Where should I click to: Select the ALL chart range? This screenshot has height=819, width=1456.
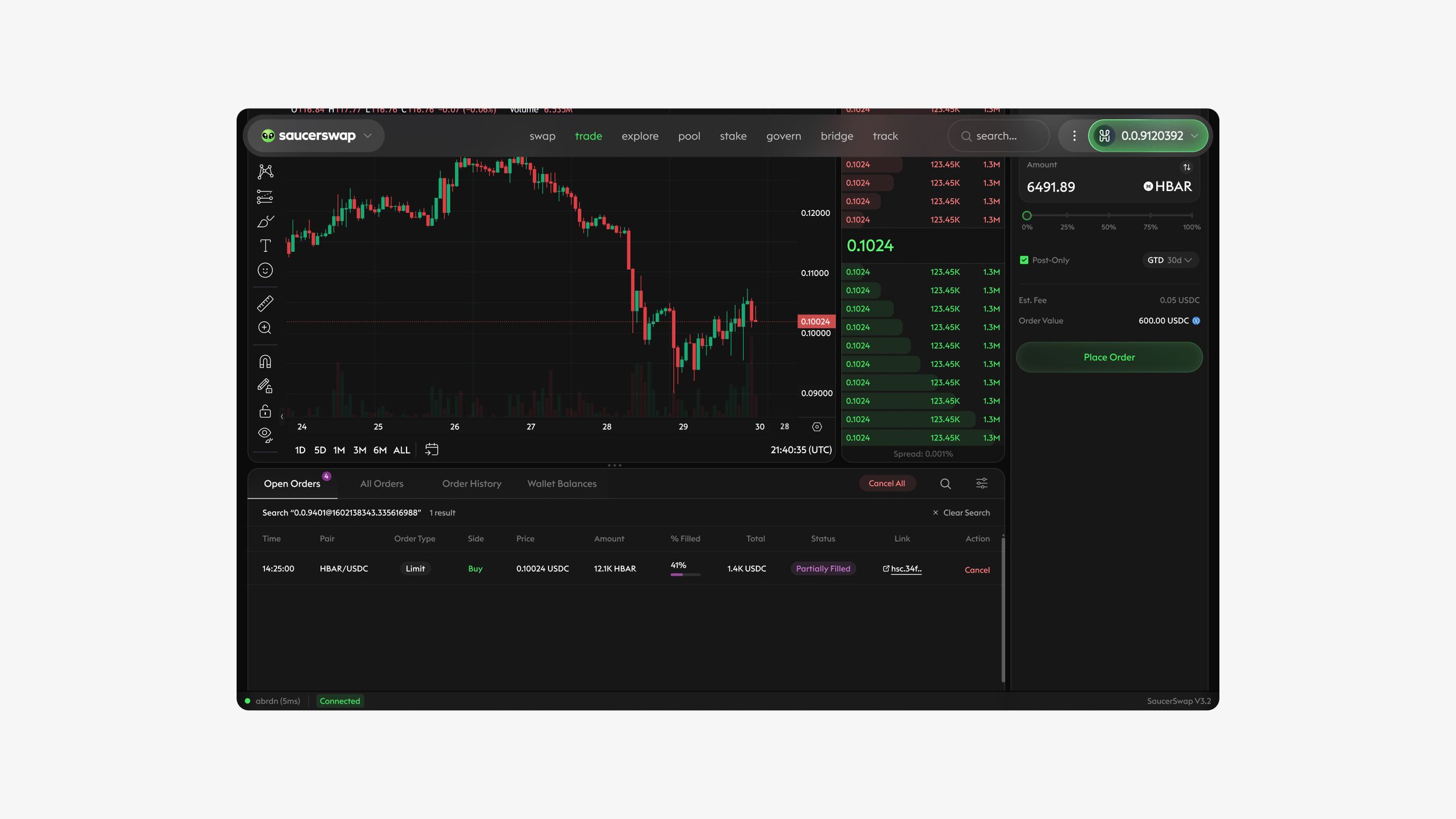(x=402, y=450)
